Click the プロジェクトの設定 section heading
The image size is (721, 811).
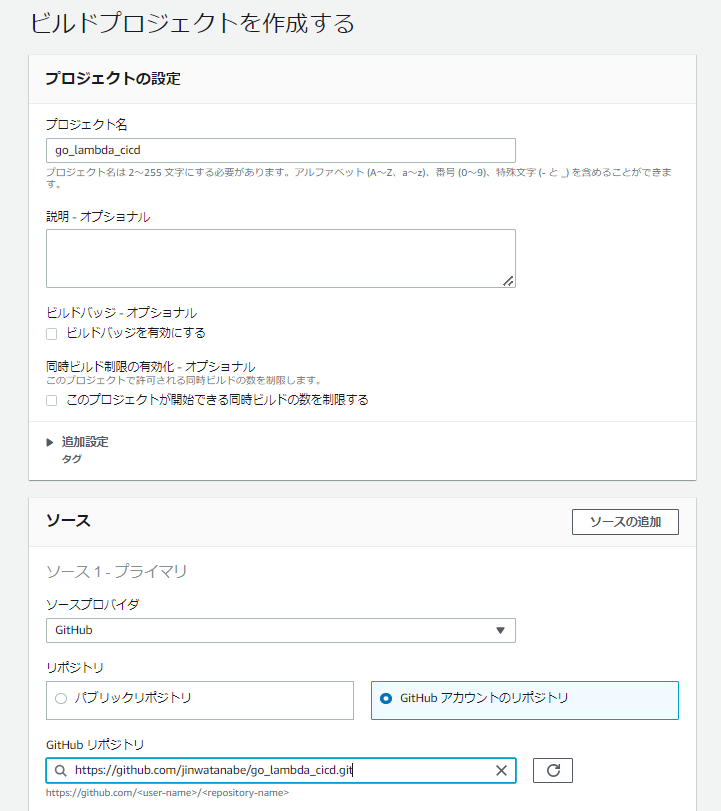(113, 79)
